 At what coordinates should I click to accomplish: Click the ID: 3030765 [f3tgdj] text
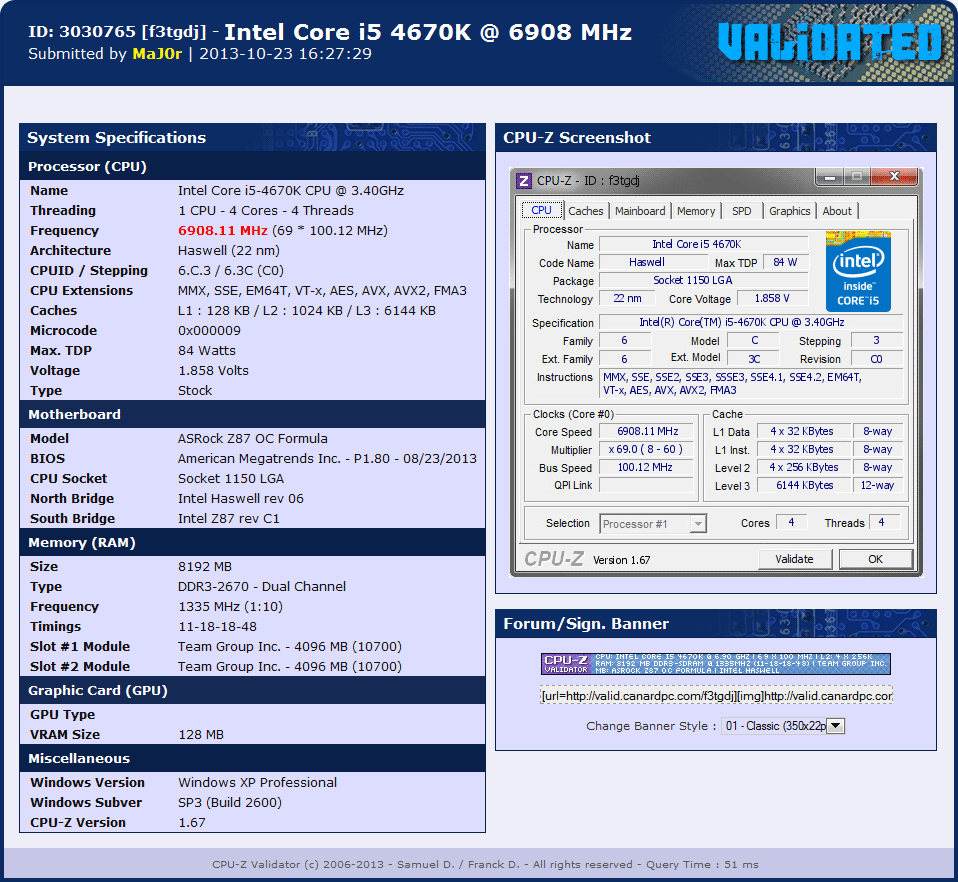click(x=117, y=32)
